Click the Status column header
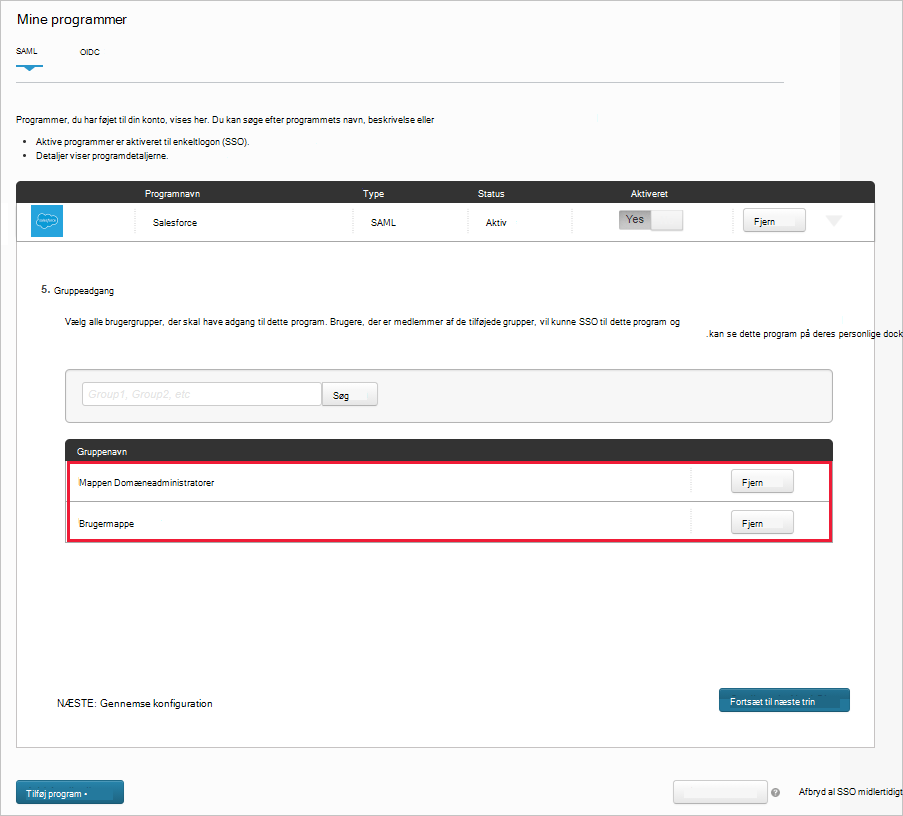This screenshot has height=816, width=903. 491,192
